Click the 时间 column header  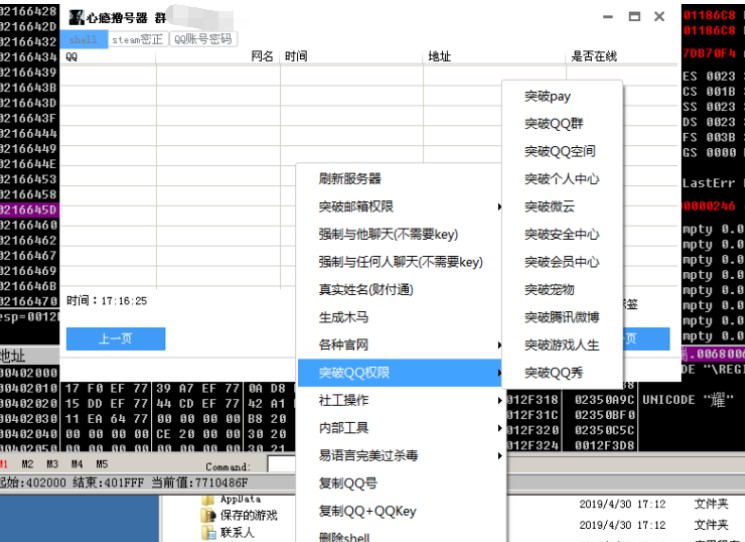352,57
